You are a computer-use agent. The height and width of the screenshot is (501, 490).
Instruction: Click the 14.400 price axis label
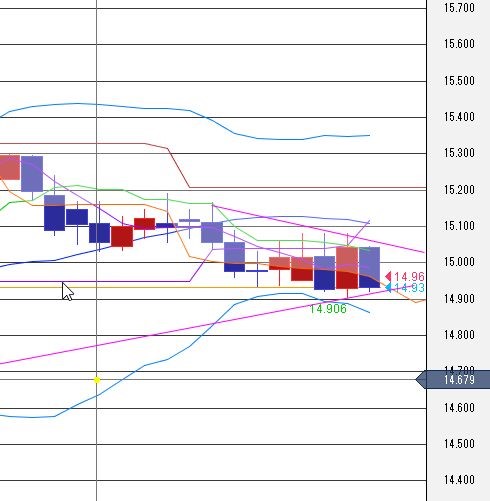click(x=459, y=480)
